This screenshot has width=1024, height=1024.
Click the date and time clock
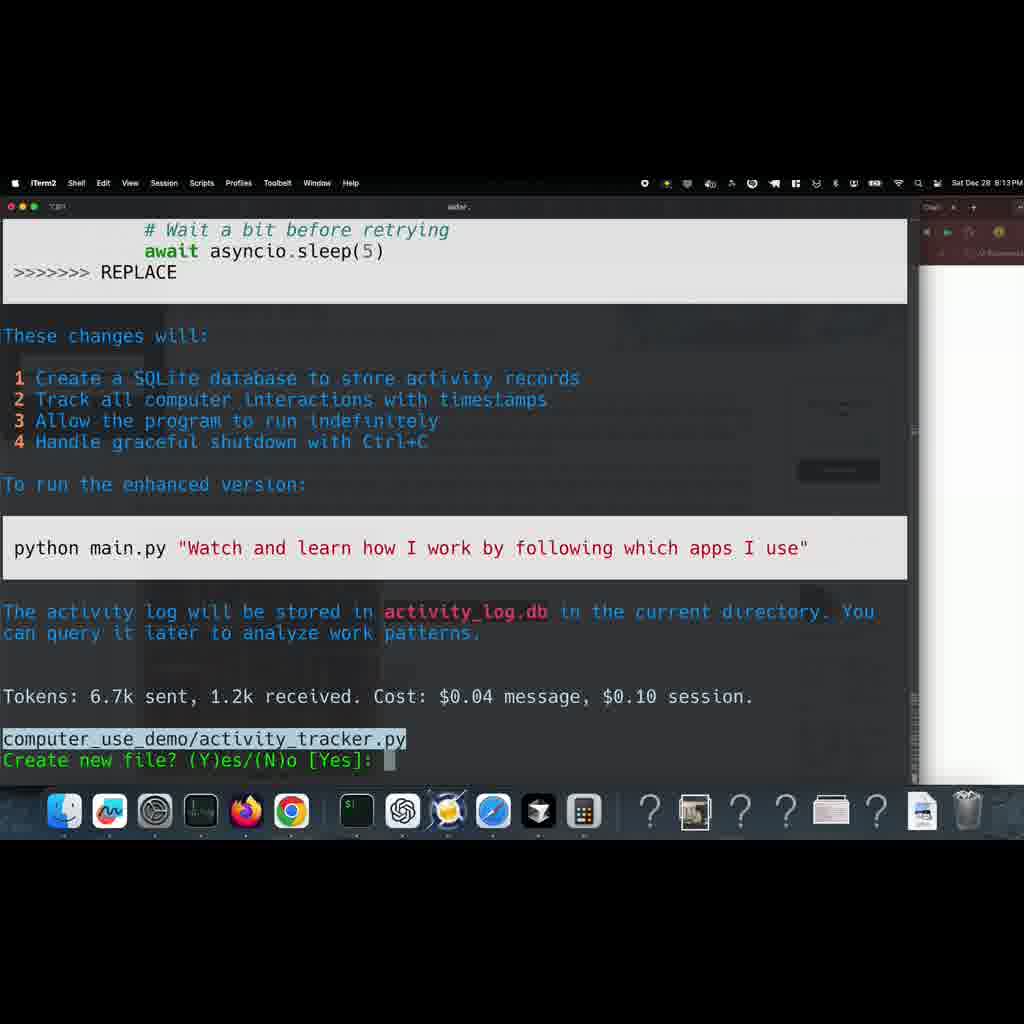pyautogui.click(x=986, y=183)
